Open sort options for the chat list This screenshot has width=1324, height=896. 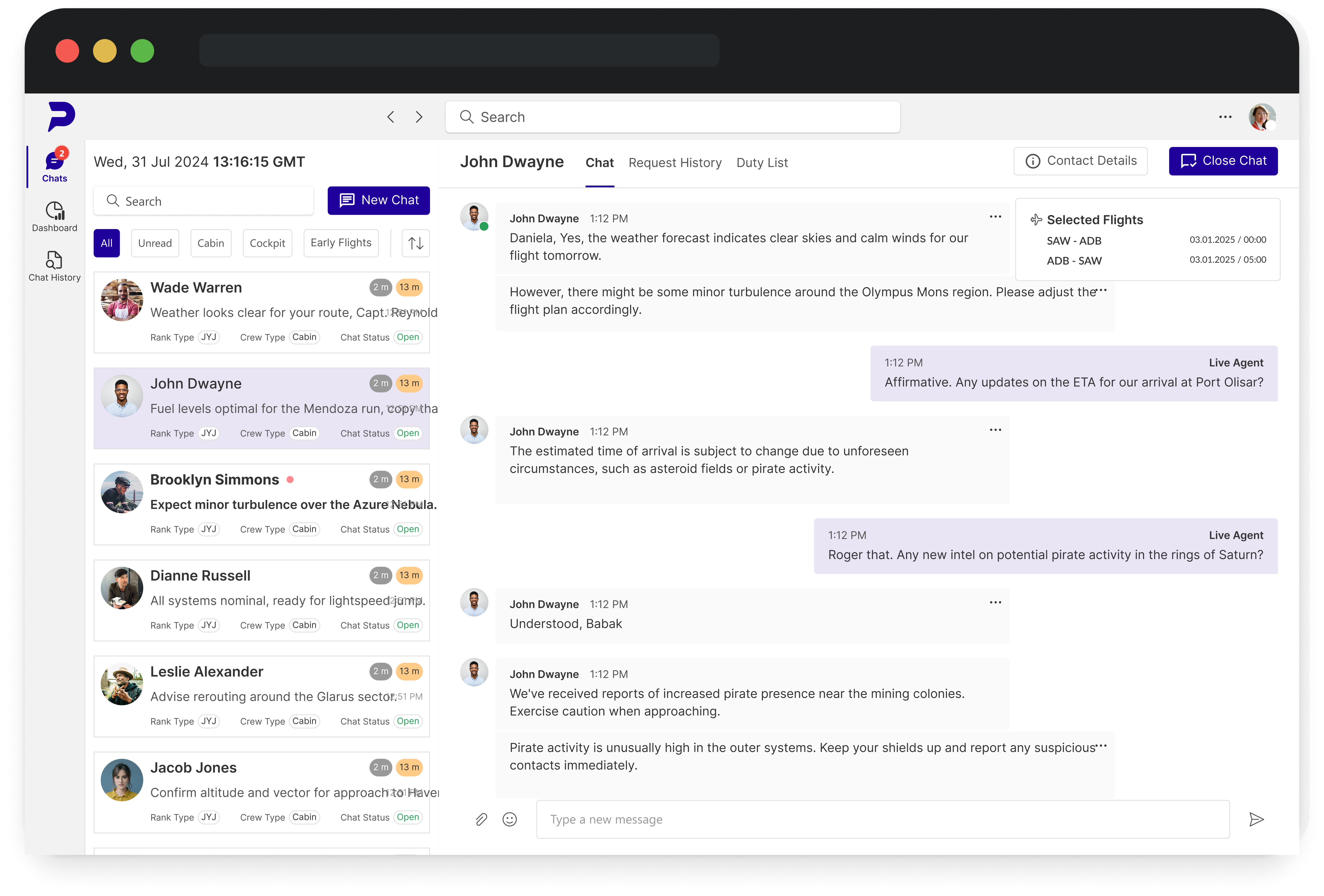(x=415, y=243)
